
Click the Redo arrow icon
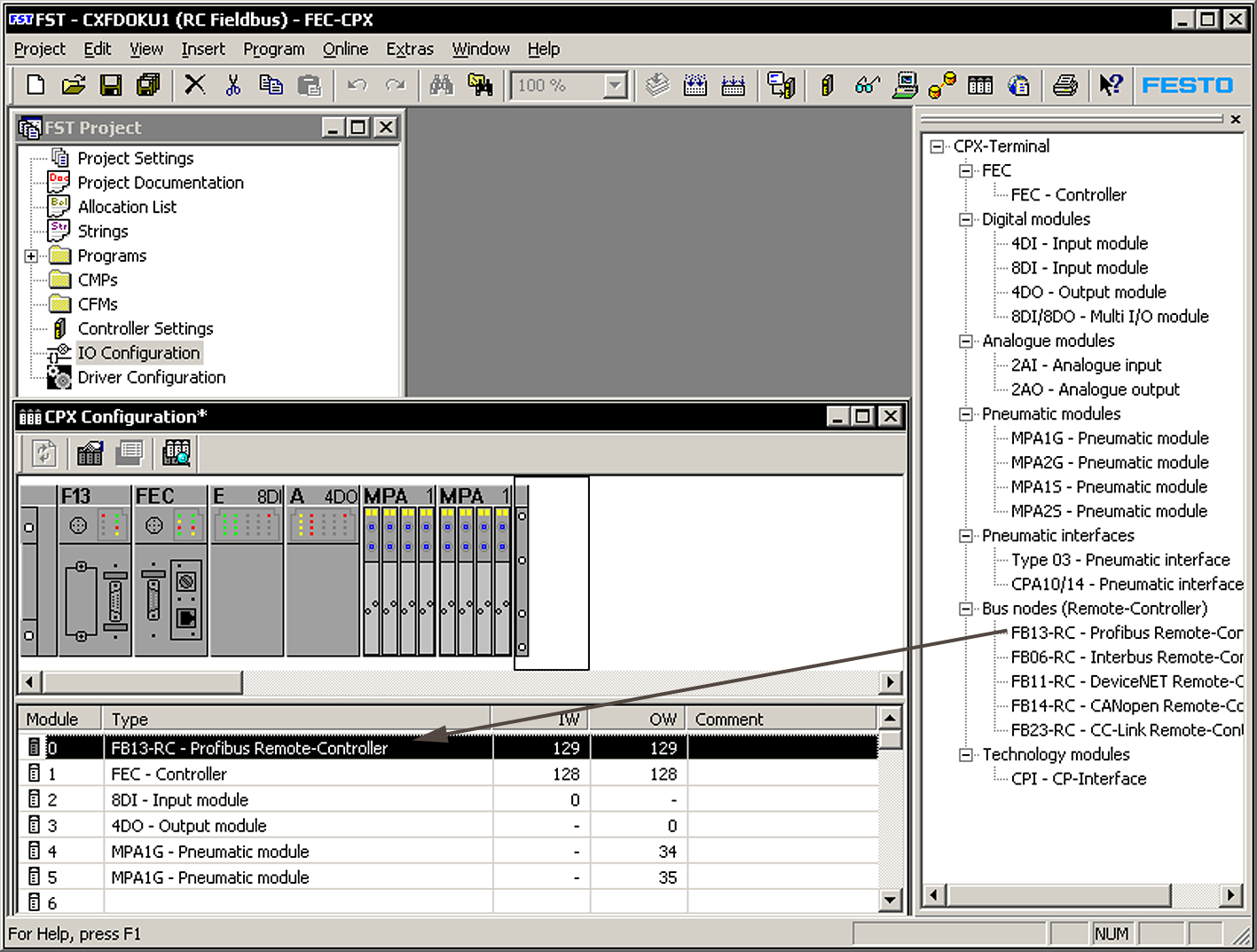tap(396, 85)
